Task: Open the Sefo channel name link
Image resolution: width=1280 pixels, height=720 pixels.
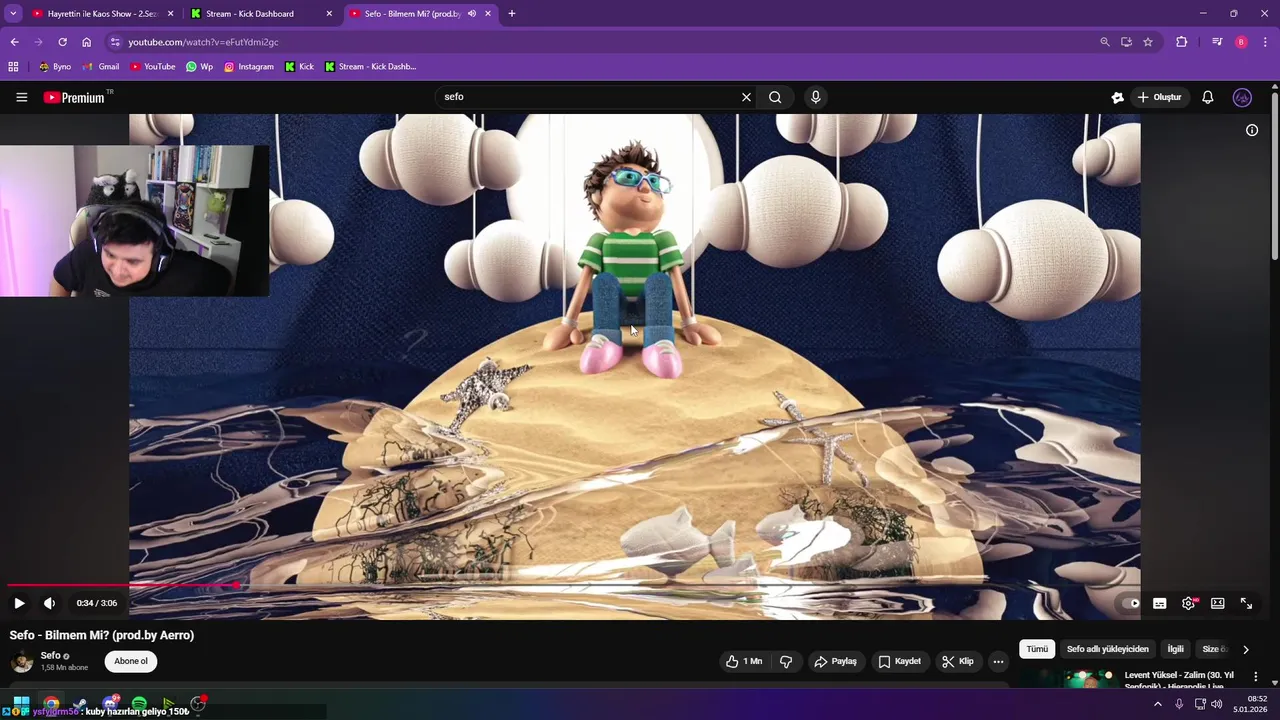Action: [50, 655]
